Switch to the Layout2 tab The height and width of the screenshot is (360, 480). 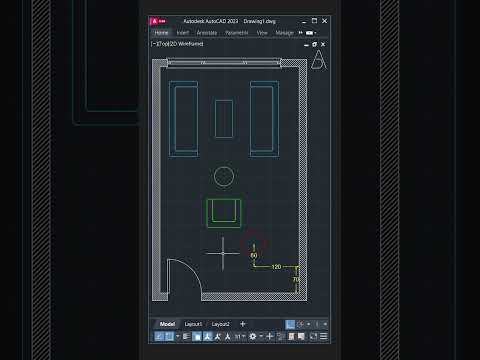tap(221, 324)
